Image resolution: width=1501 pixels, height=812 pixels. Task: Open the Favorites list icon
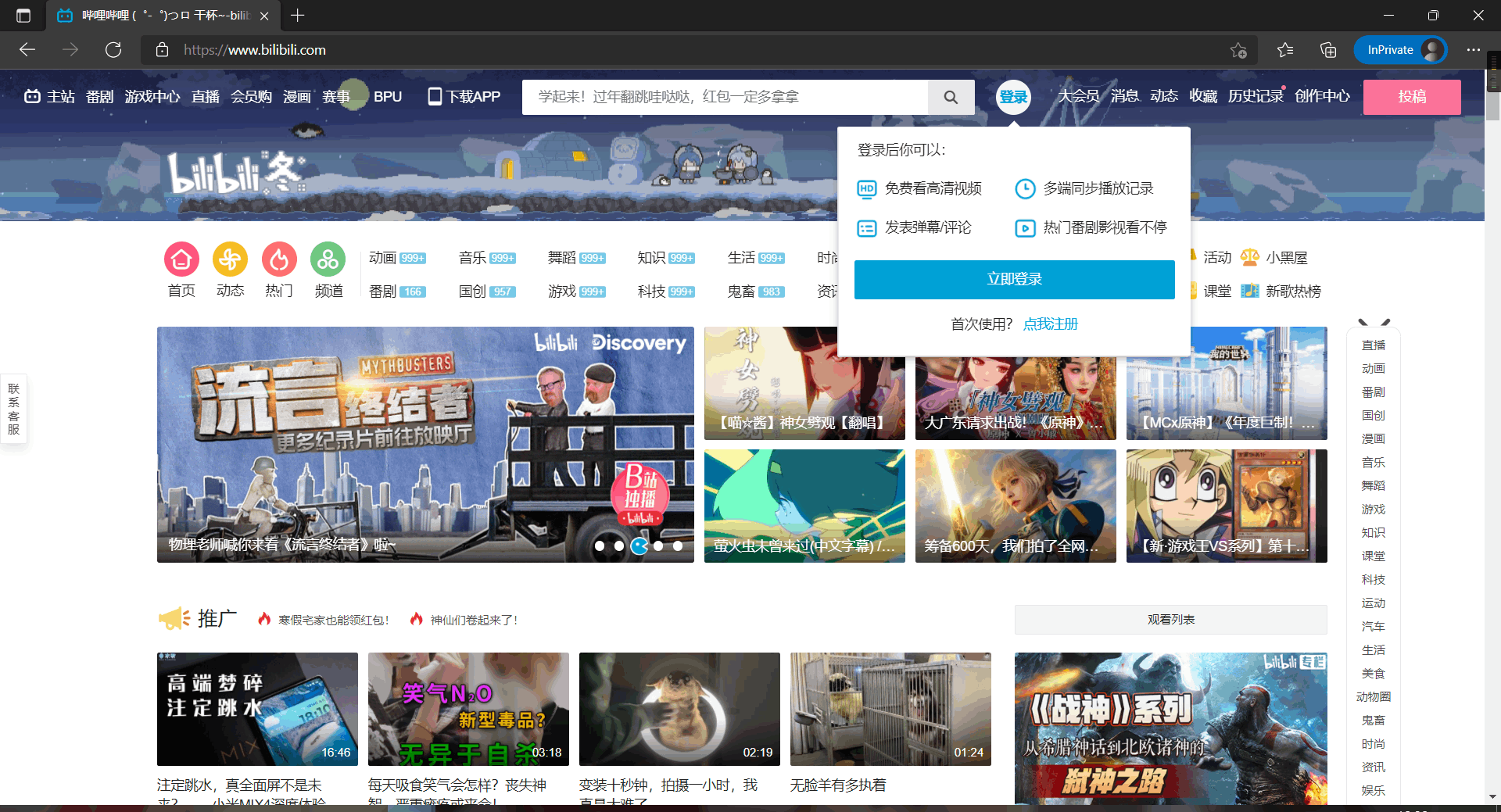1285,50
